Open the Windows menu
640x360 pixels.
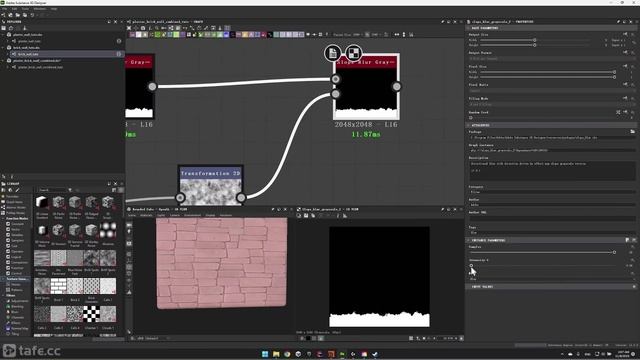coord(40,9)
